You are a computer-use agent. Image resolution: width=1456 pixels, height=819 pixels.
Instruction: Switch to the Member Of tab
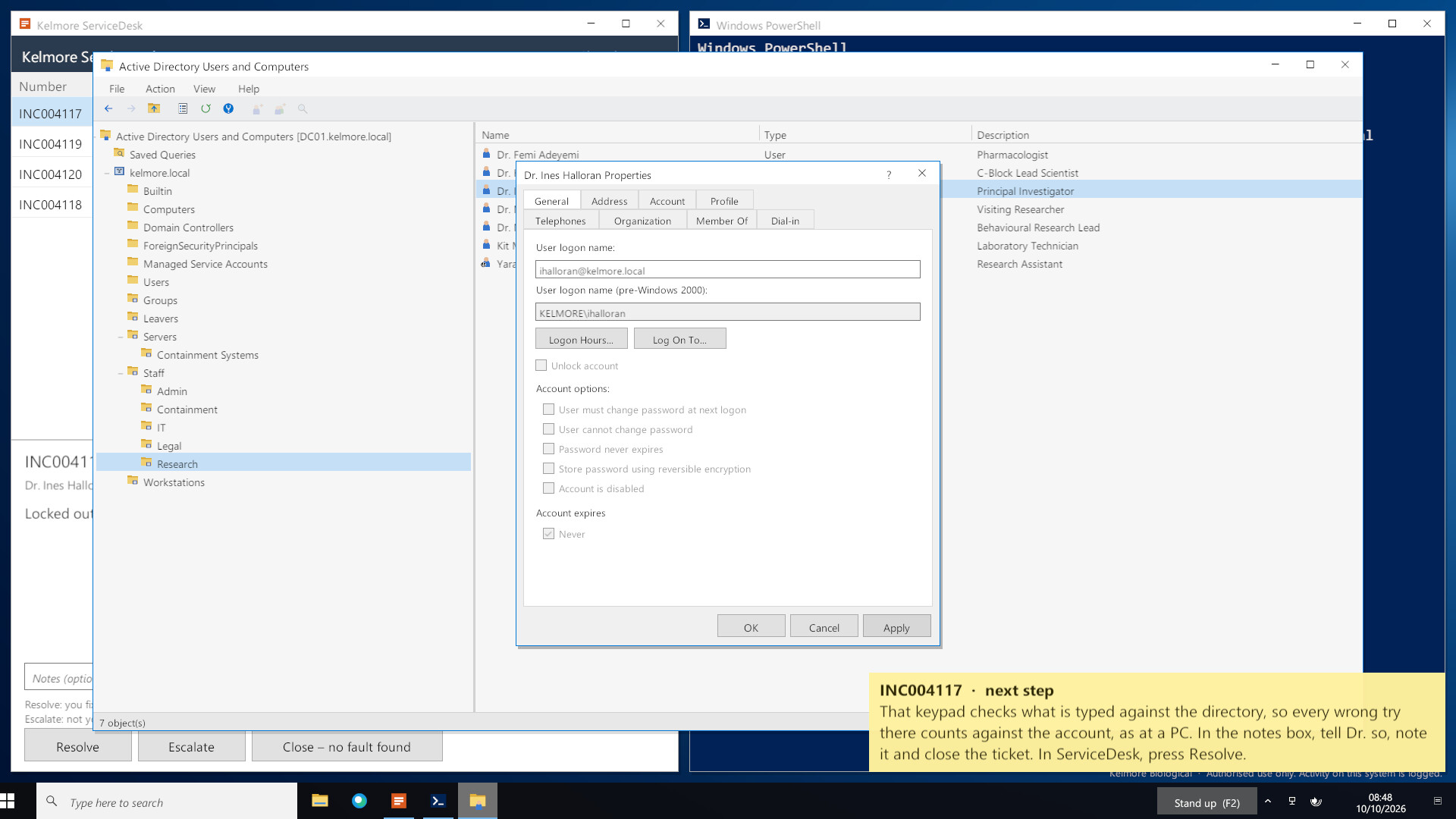(x=721, y=221)
